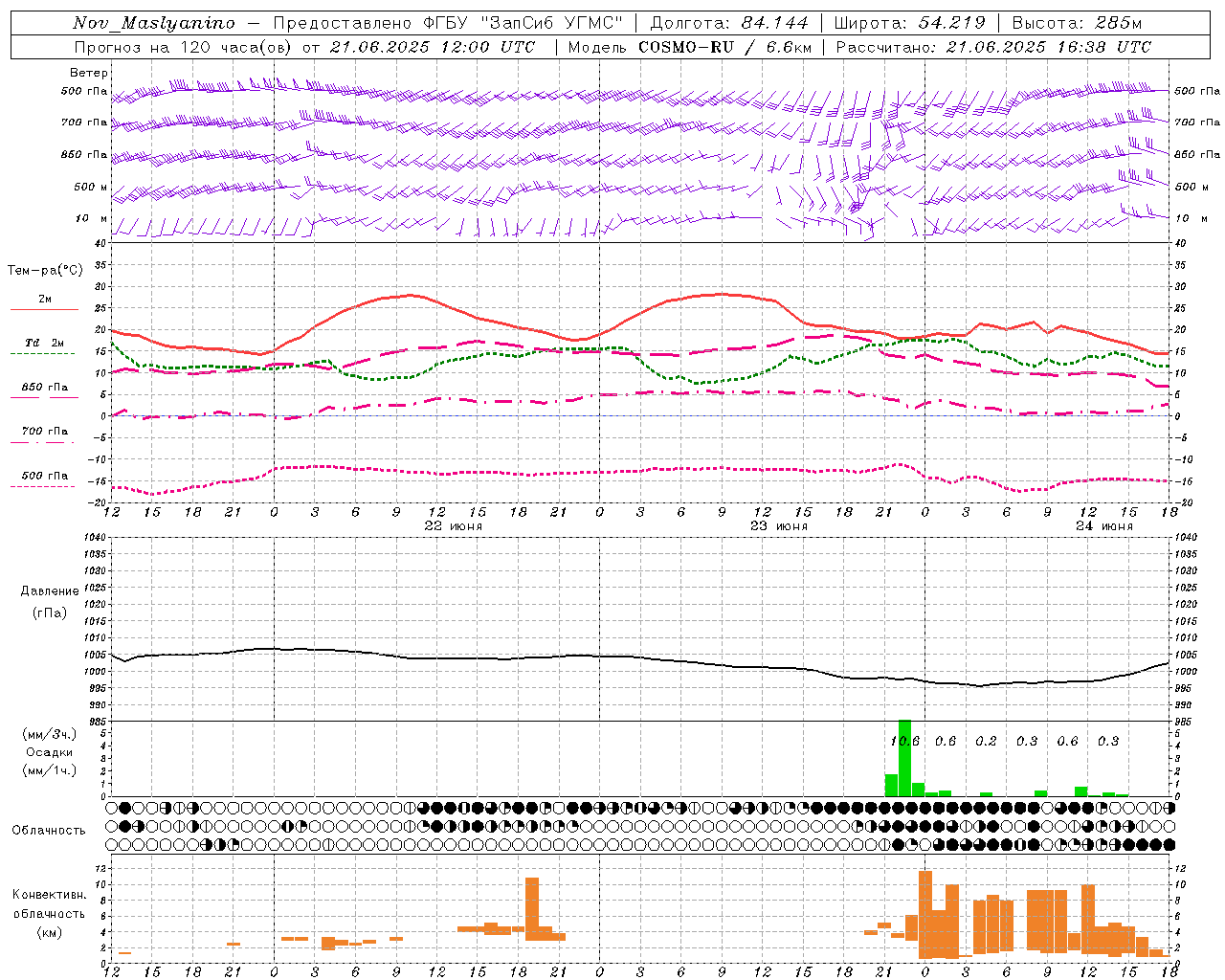
Task: Select the 850 гПа temperature legend entry
Action: coord(44,388)
